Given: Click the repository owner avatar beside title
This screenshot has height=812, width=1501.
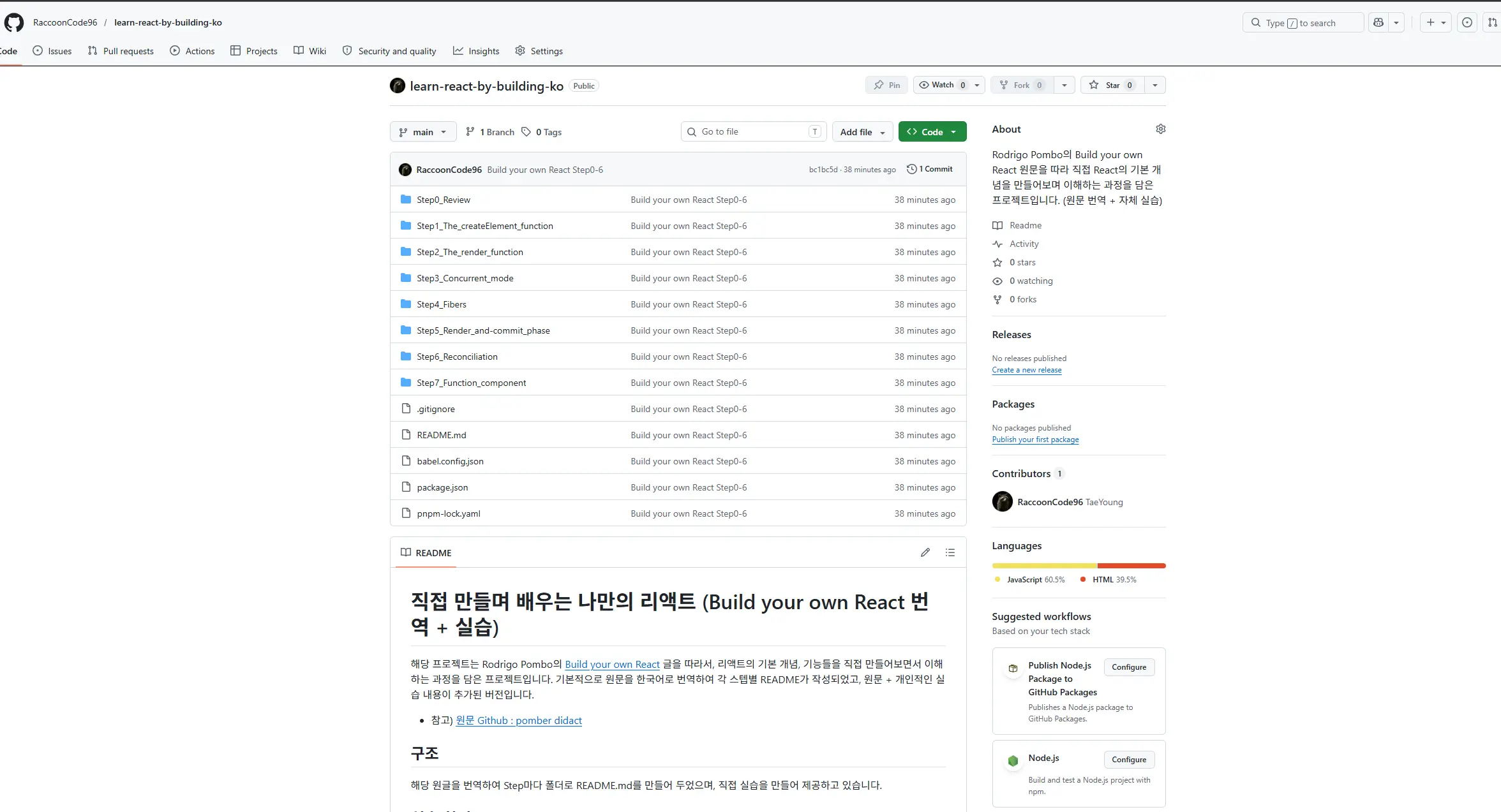Looking at the screenshot, I should pos(398,85).
